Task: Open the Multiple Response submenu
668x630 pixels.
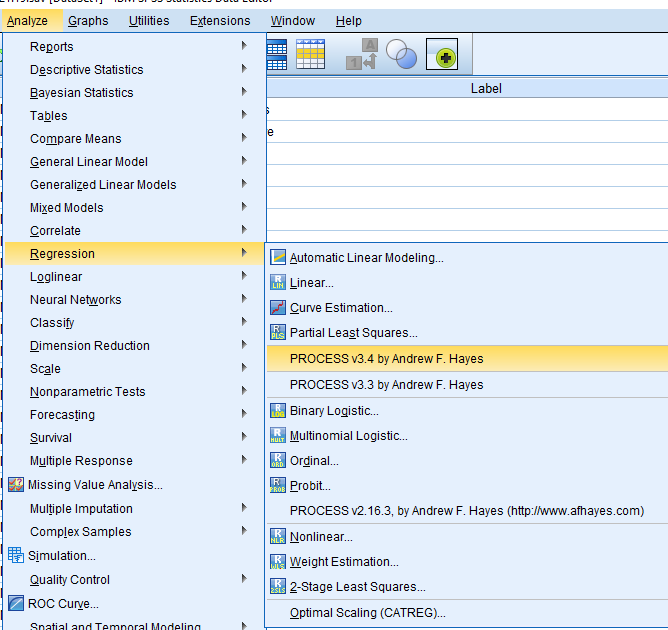Action: pyautogui.click(x=135, y=460)
